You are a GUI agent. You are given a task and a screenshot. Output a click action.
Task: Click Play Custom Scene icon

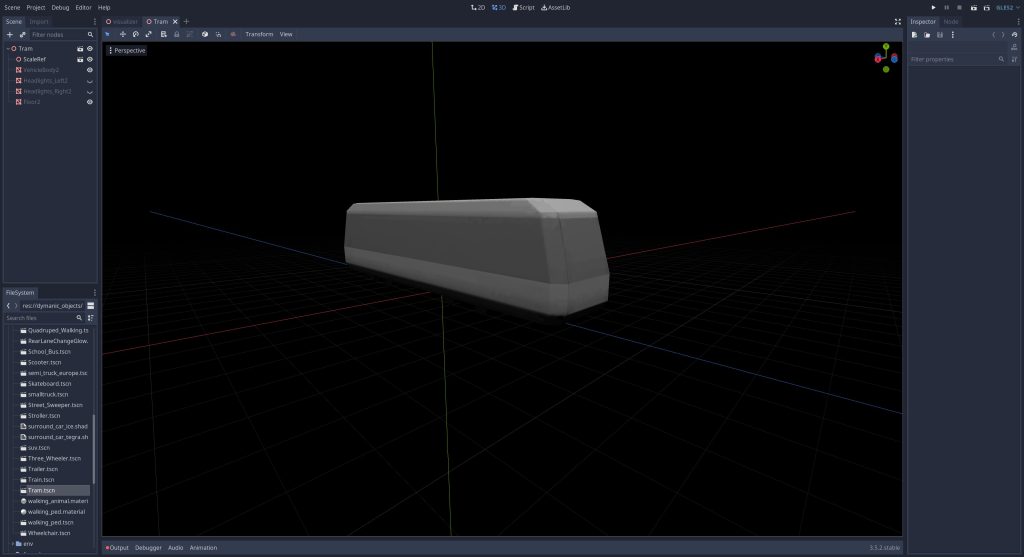tap(988, 7)
